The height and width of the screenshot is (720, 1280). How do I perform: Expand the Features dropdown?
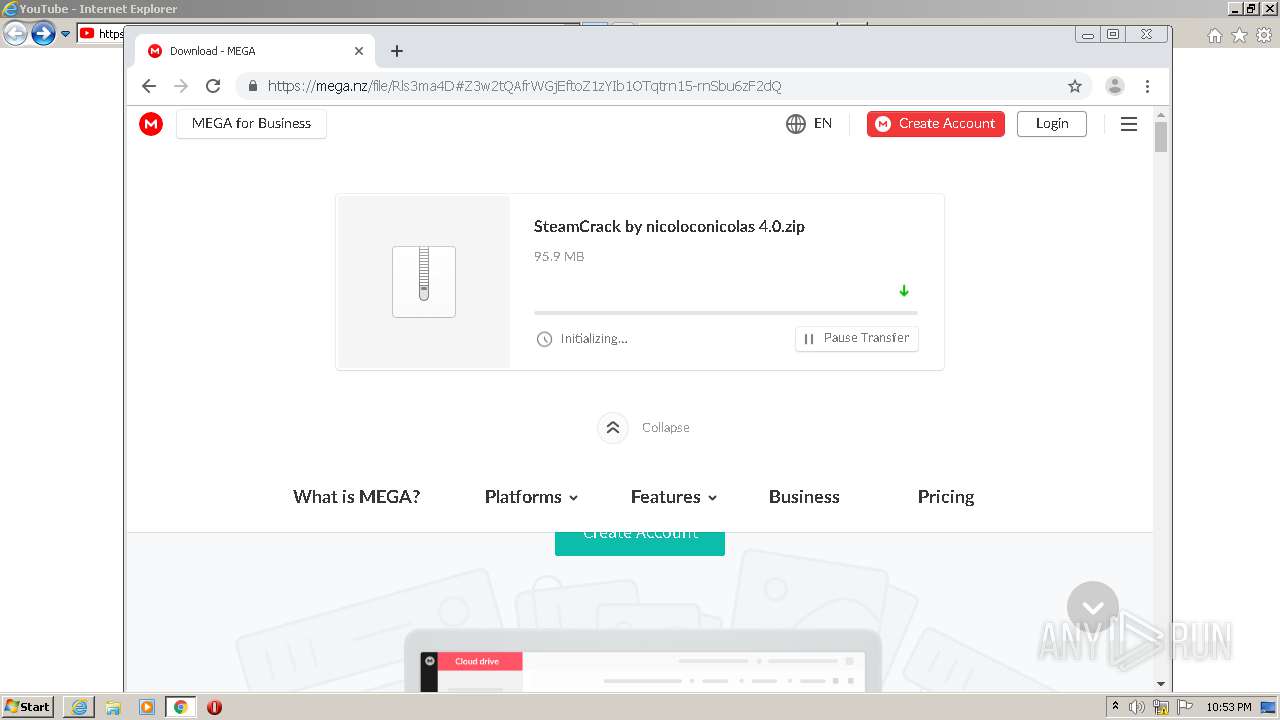[x=674, y=497]
